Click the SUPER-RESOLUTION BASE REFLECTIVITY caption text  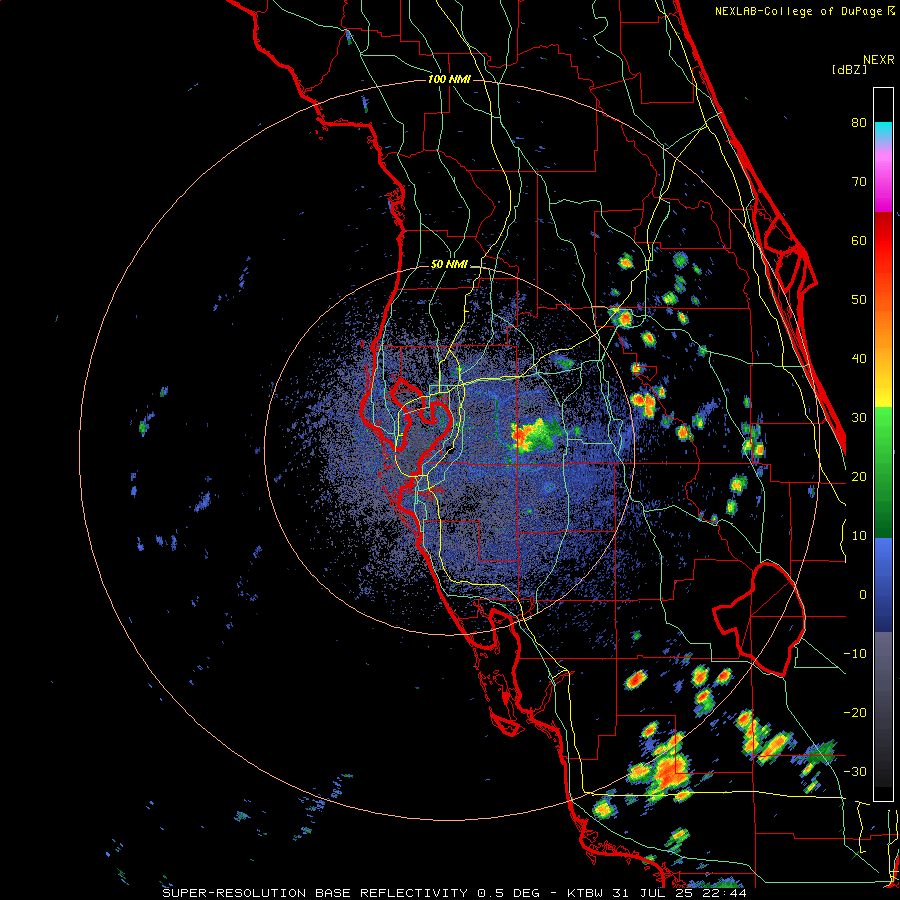315,893
